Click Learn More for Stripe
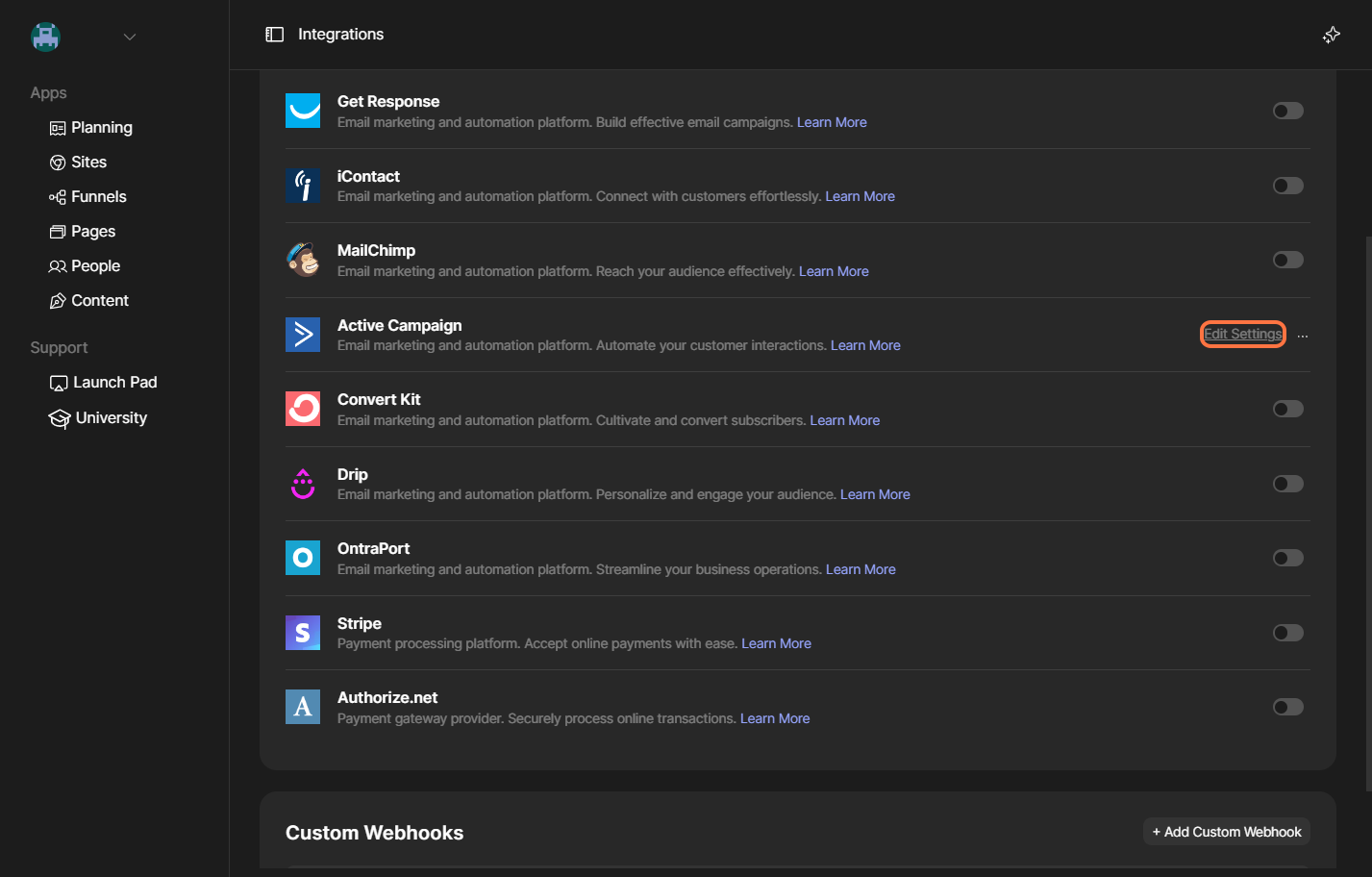This screenshot has height=877, width=1372. [776, 643]
